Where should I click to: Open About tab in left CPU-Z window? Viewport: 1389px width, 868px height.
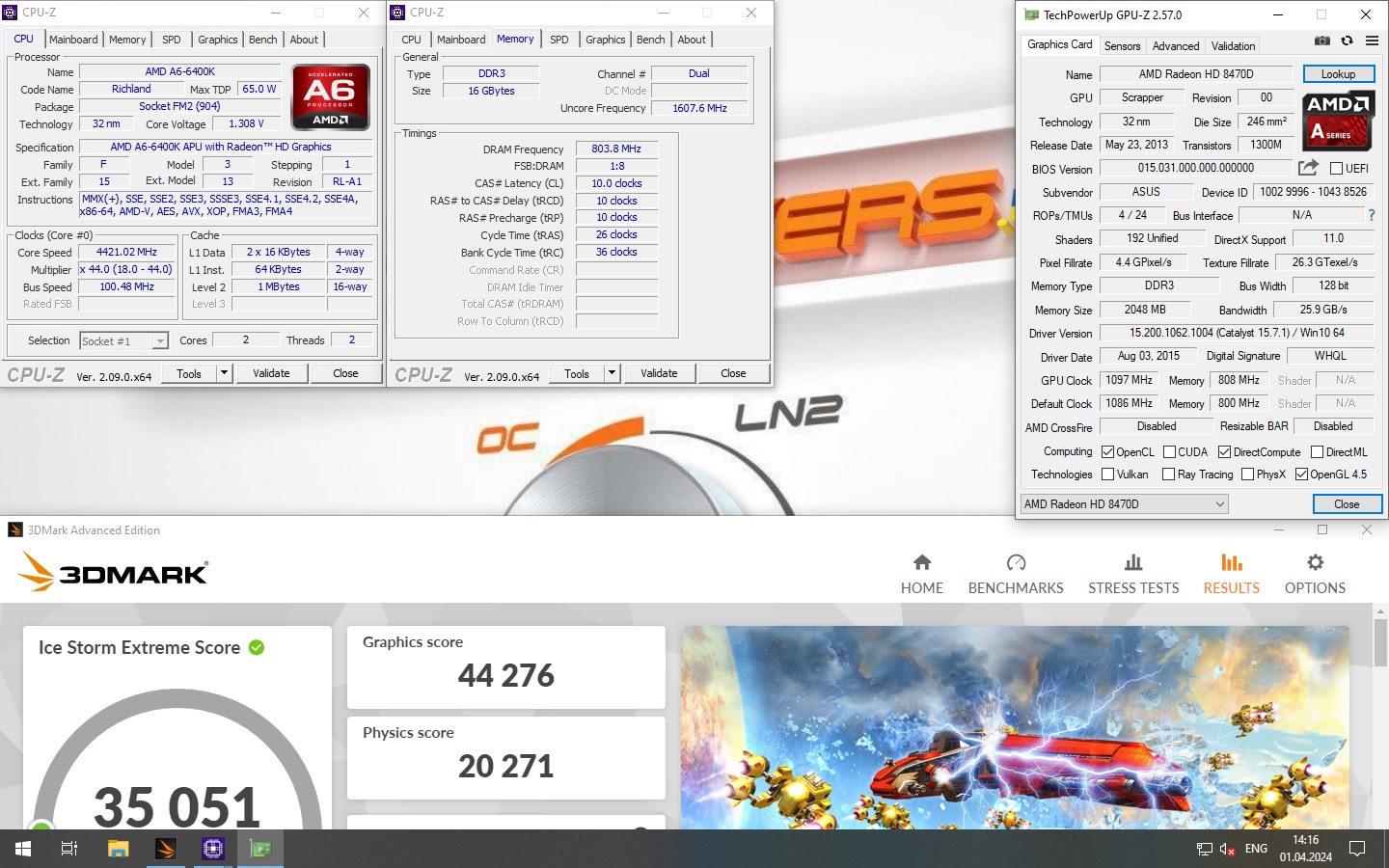304,40
